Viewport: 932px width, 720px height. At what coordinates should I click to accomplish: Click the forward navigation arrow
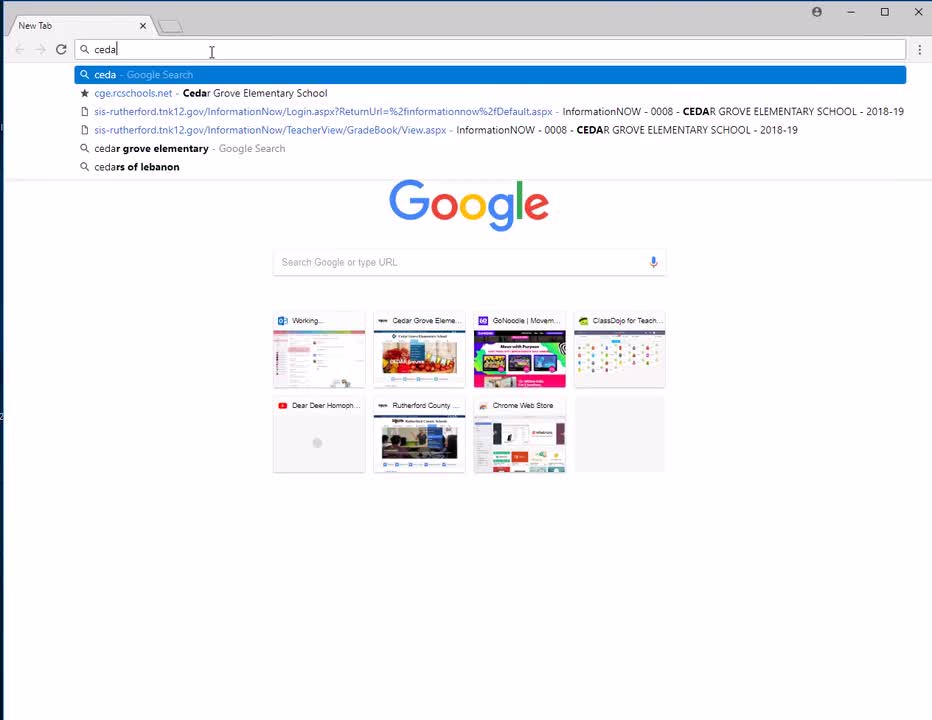[x=40, y=49]
